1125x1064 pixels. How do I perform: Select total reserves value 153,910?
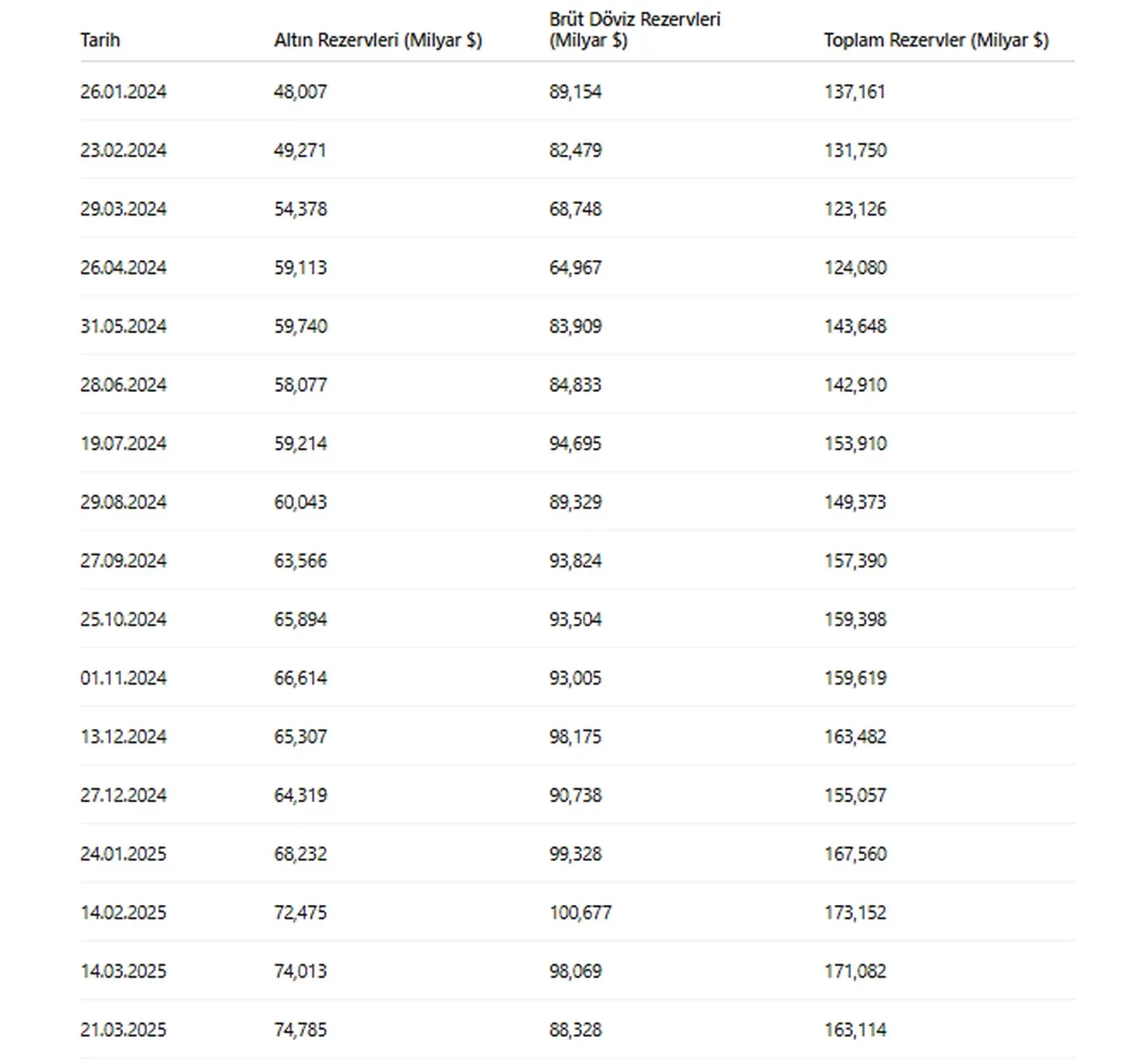pos(855,444)
